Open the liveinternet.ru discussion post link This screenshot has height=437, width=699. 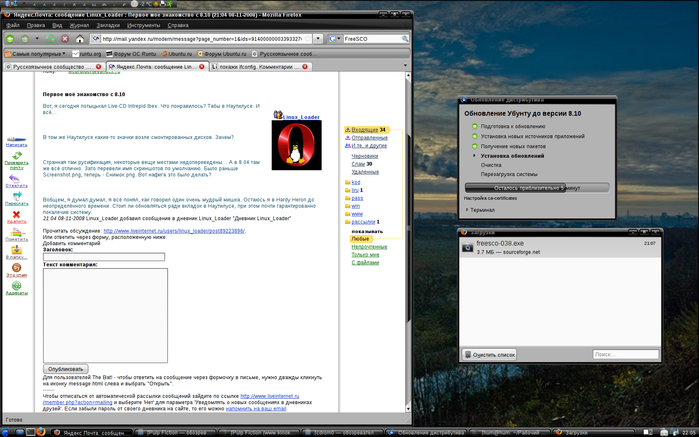[x=174, y=231]
